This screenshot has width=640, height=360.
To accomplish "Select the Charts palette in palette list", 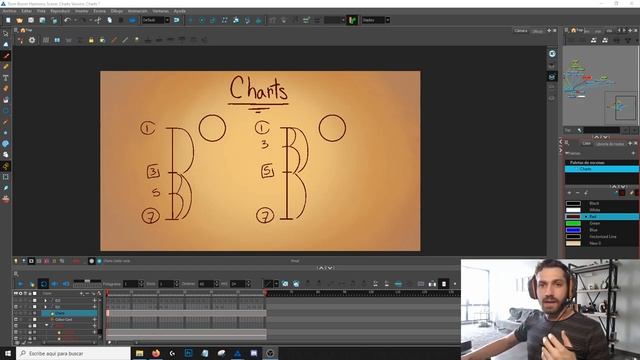I will [x=602, y=169].
